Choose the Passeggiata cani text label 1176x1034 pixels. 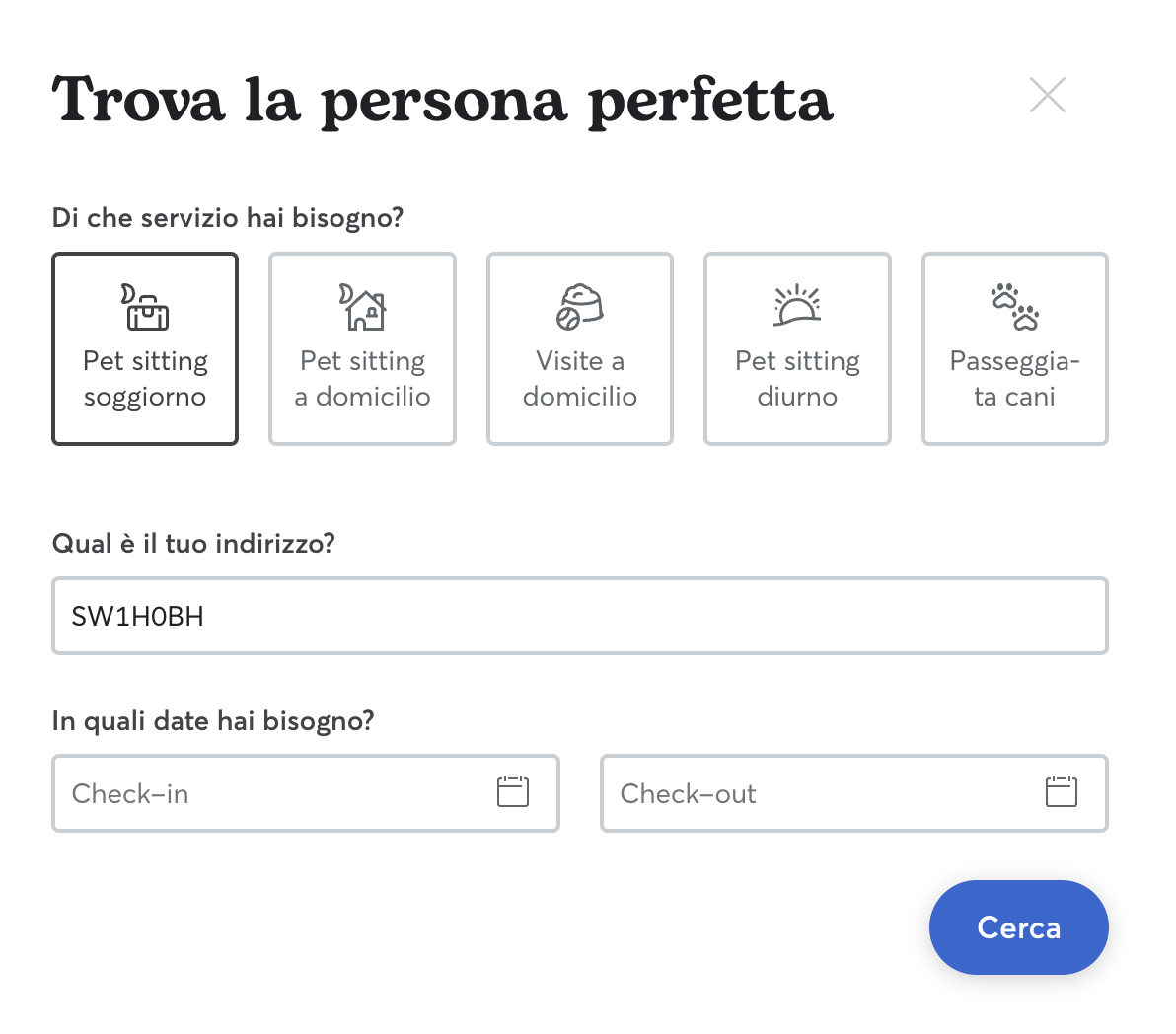click(1015, 379)
